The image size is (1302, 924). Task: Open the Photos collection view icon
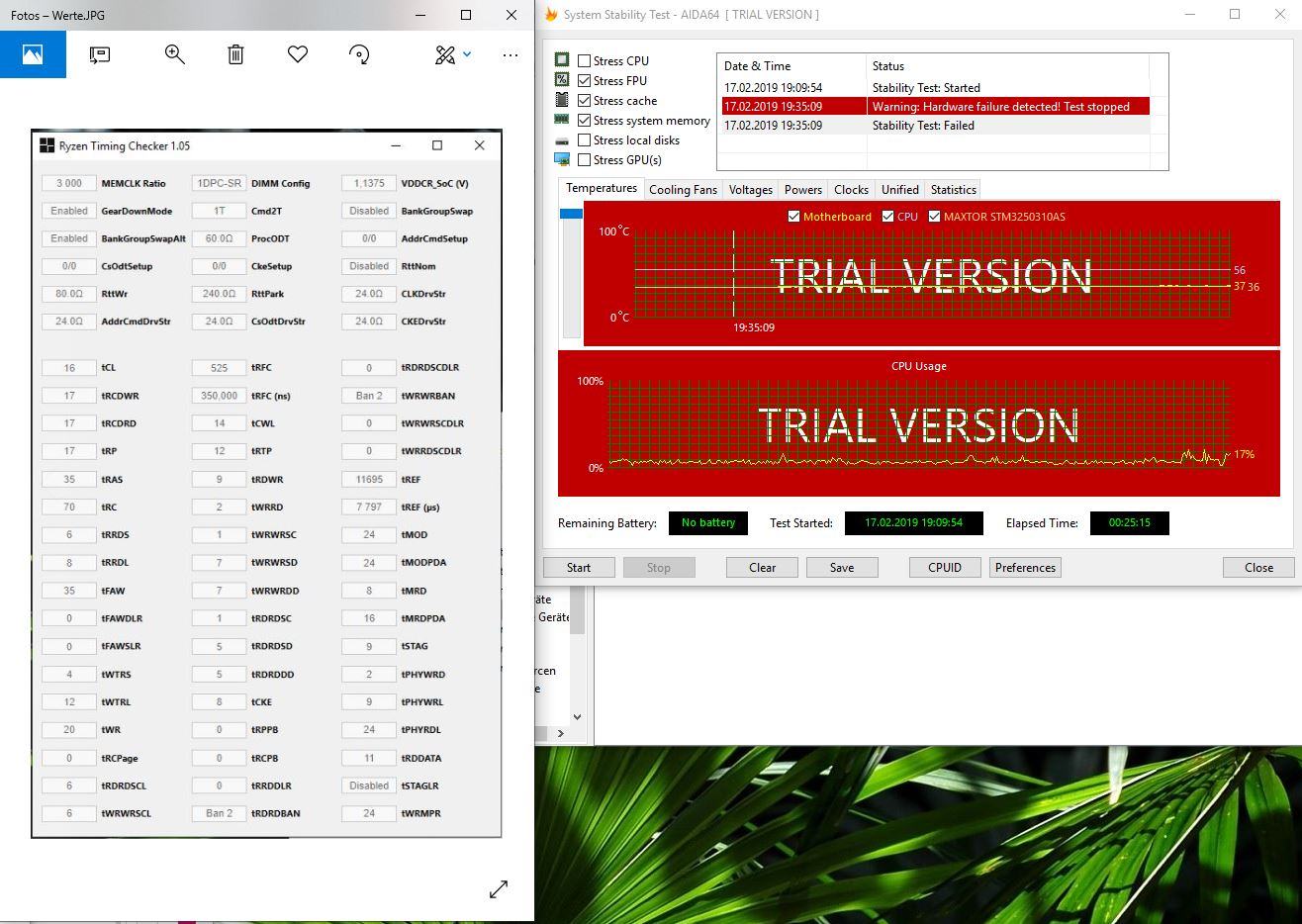pyautogui.click(x=33, y=54)
